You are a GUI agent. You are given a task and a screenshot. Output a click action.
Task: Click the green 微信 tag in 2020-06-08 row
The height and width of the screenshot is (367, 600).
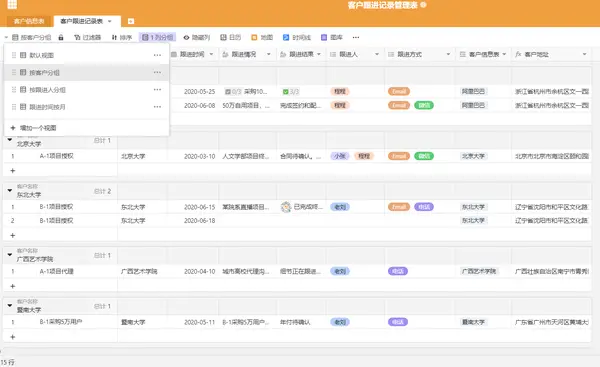[424, 105]
